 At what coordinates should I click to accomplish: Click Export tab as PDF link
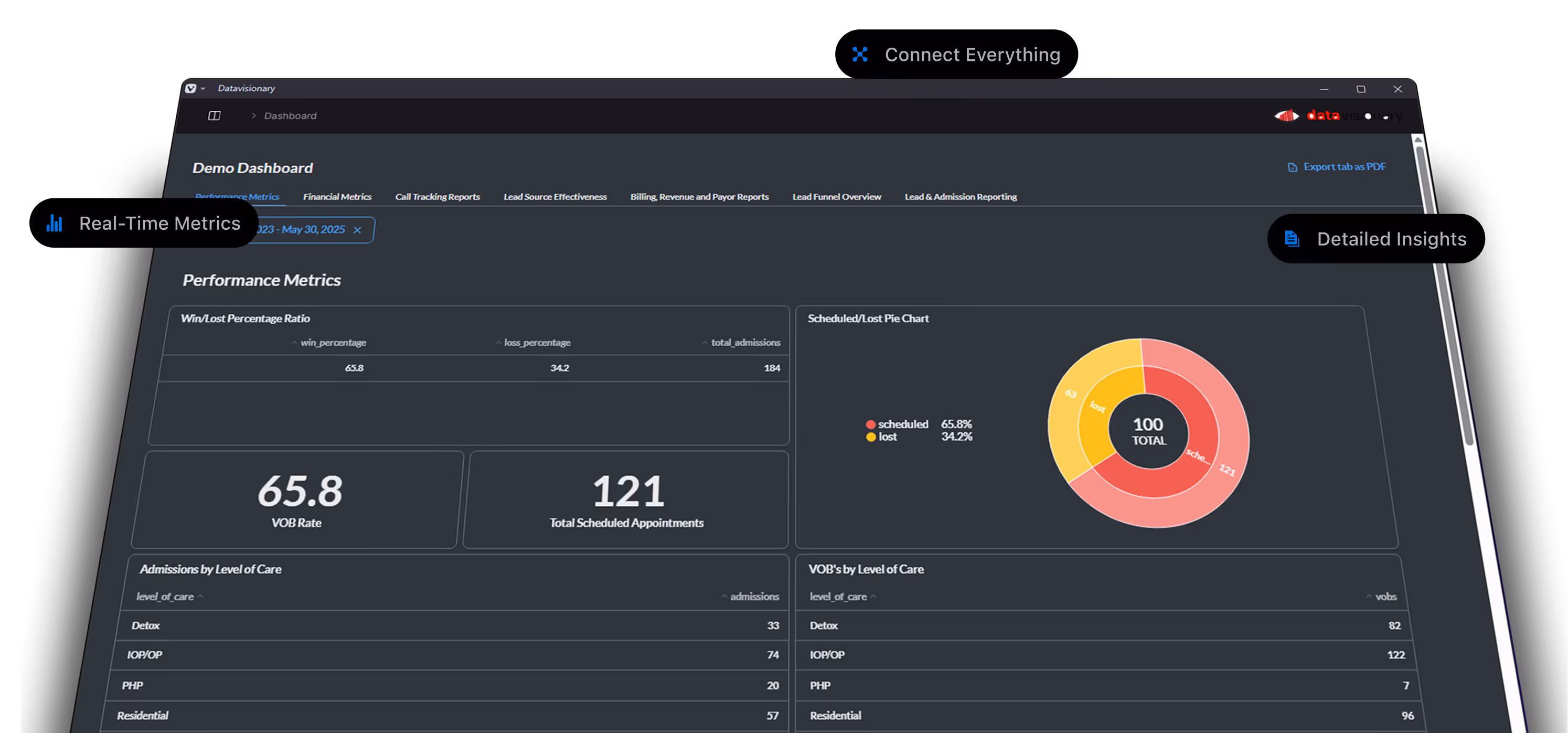1344,167
